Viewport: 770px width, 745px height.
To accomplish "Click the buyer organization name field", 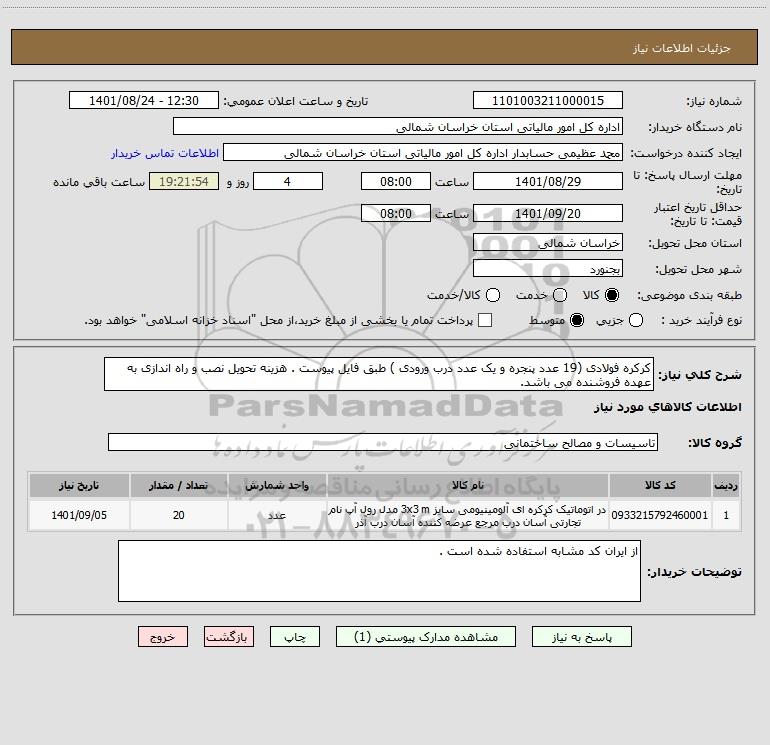I will pos(398,127).
